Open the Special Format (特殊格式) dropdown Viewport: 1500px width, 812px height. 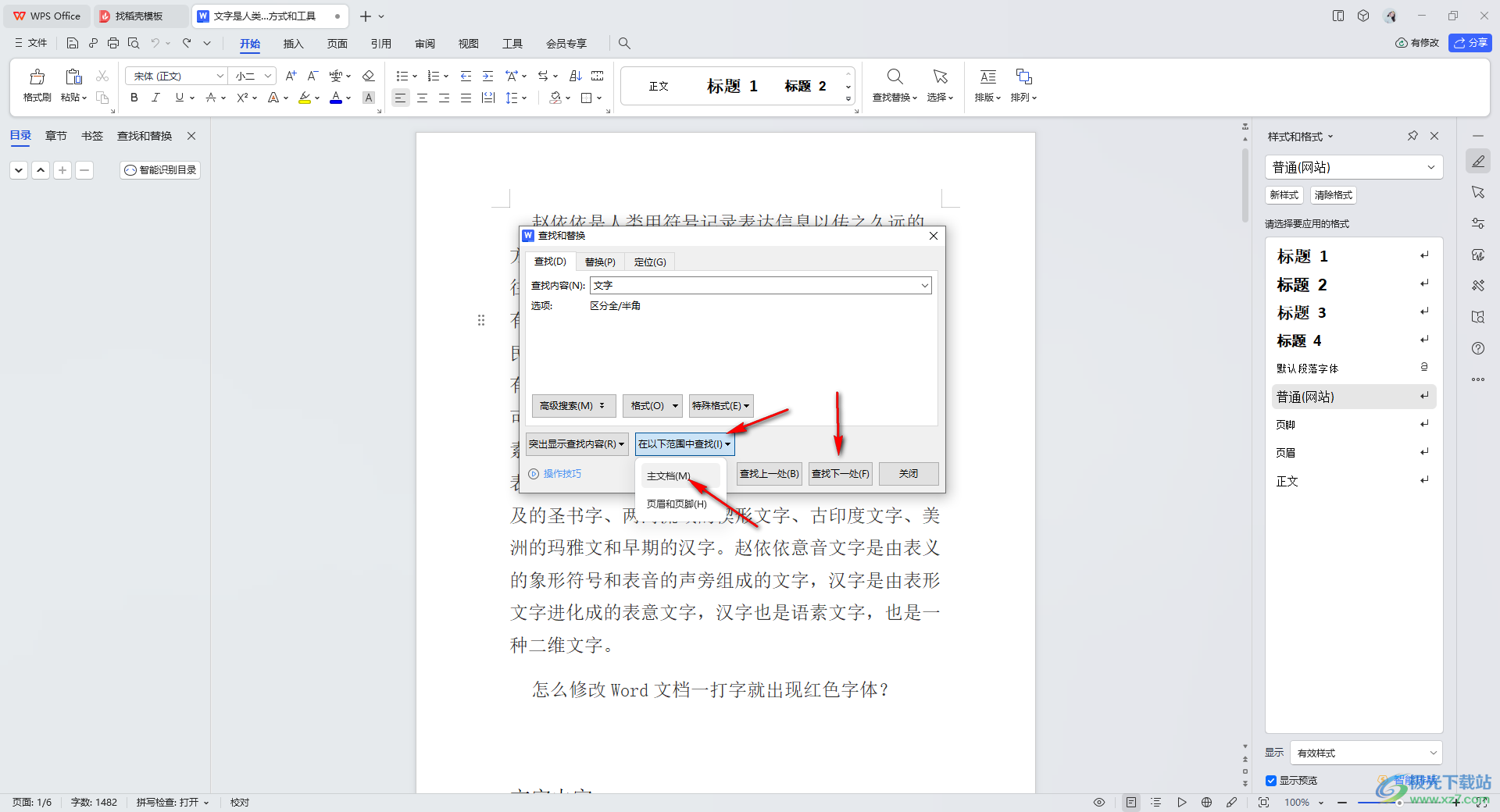tap(721, 406)
